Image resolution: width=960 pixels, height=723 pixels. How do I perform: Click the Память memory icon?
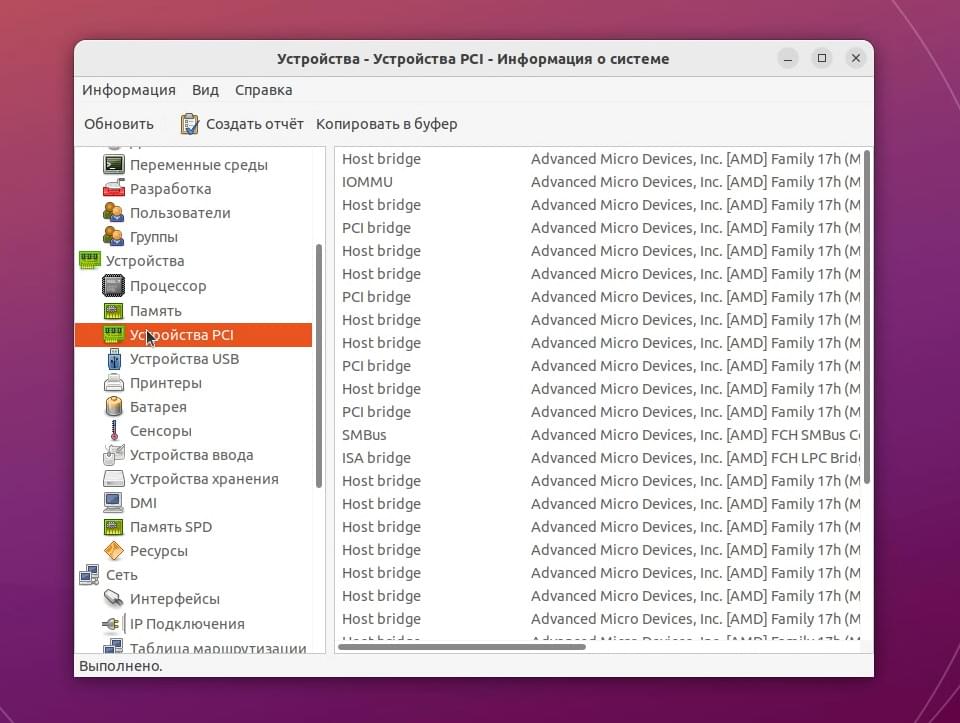point(114,311)
